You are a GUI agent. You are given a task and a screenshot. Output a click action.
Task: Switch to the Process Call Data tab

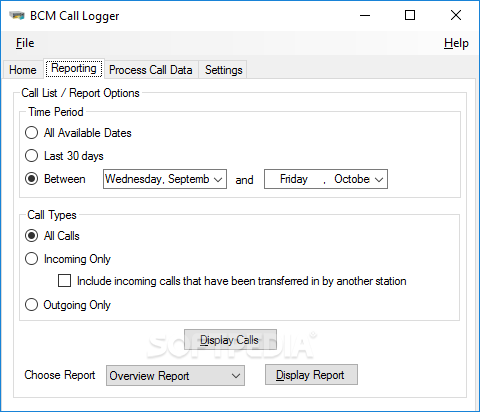151,70
